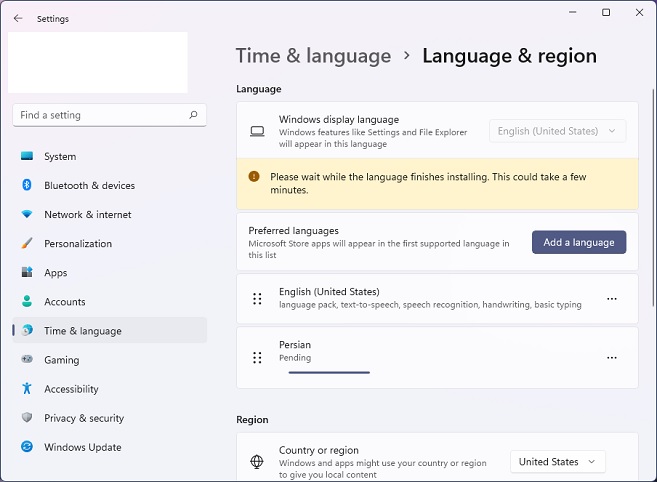Click the Add a language button
Screen dimensions: 657x482
(579, 242)
